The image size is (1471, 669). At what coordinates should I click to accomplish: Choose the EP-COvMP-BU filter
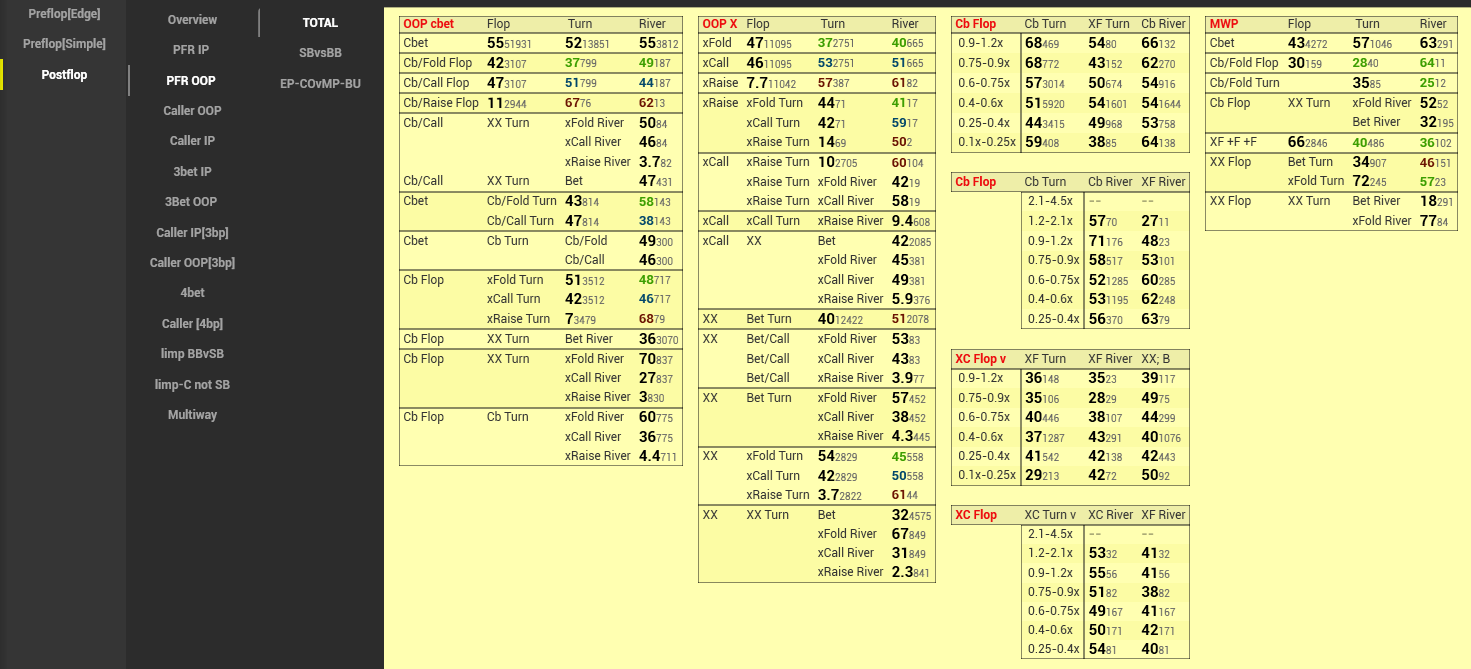click(320, 84)
